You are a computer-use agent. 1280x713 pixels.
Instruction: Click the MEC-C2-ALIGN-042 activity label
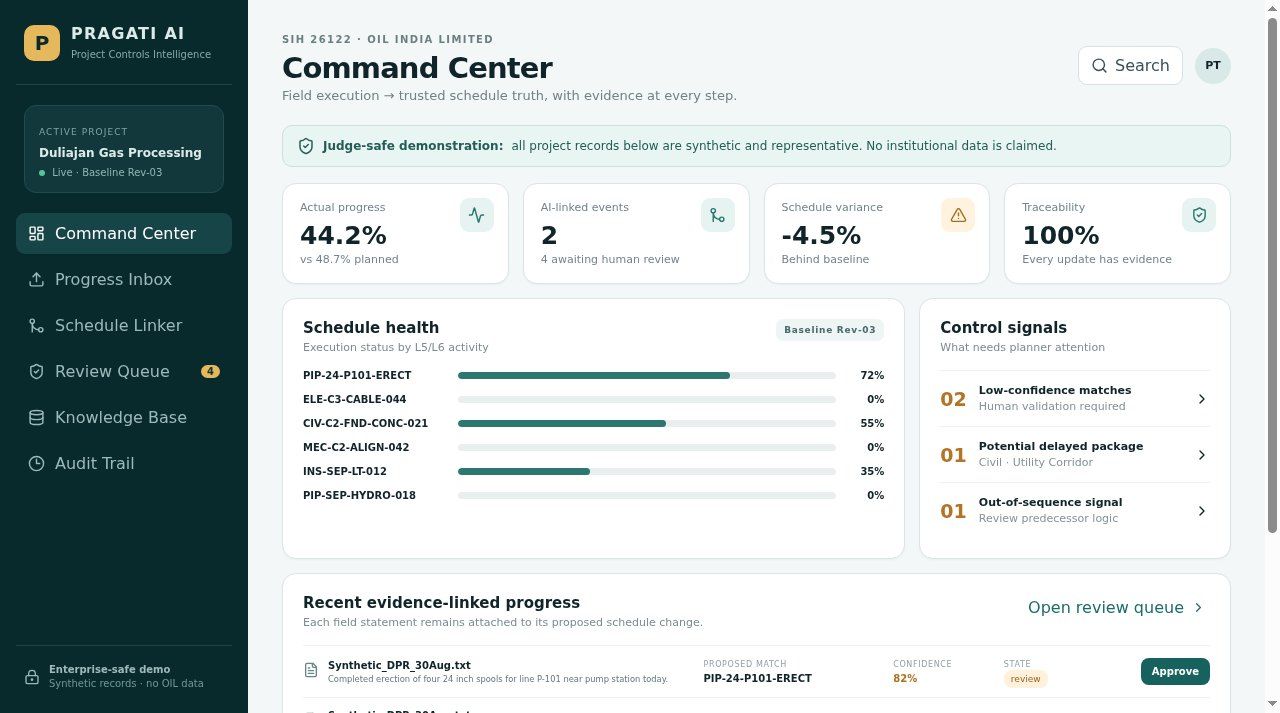coord(356,448)
